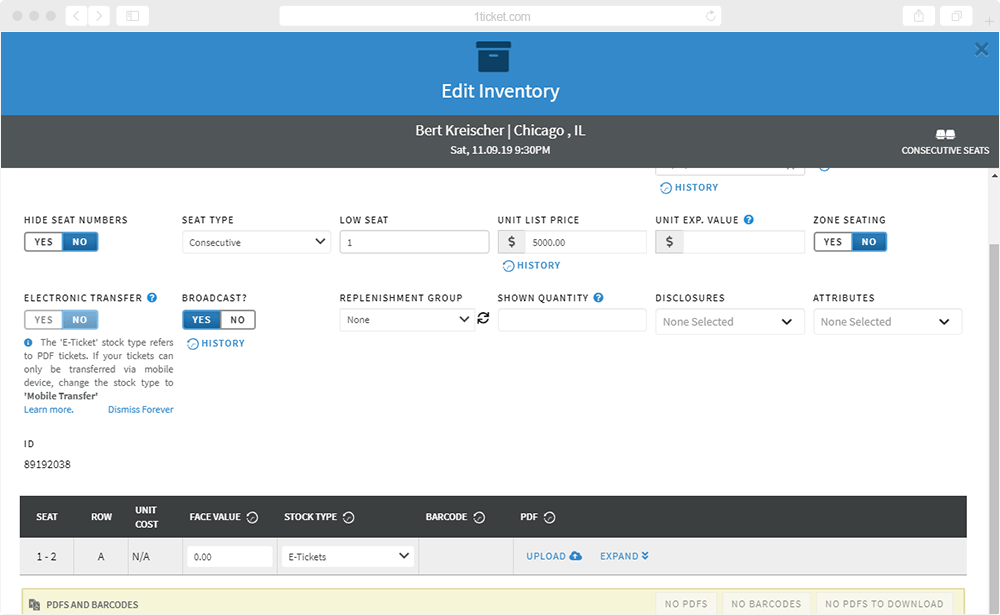Click the Barcode column history icon
This screenshot has height=615, width=1000.
(479, 517)
